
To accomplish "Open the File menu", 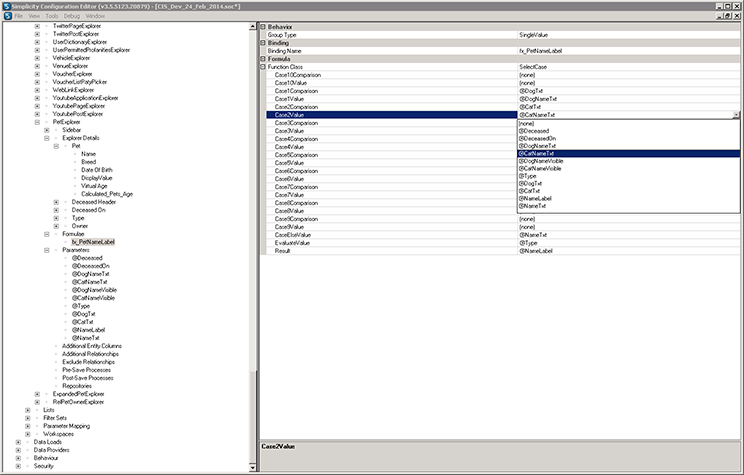I will pyautogui.click(x=19, y=17).
